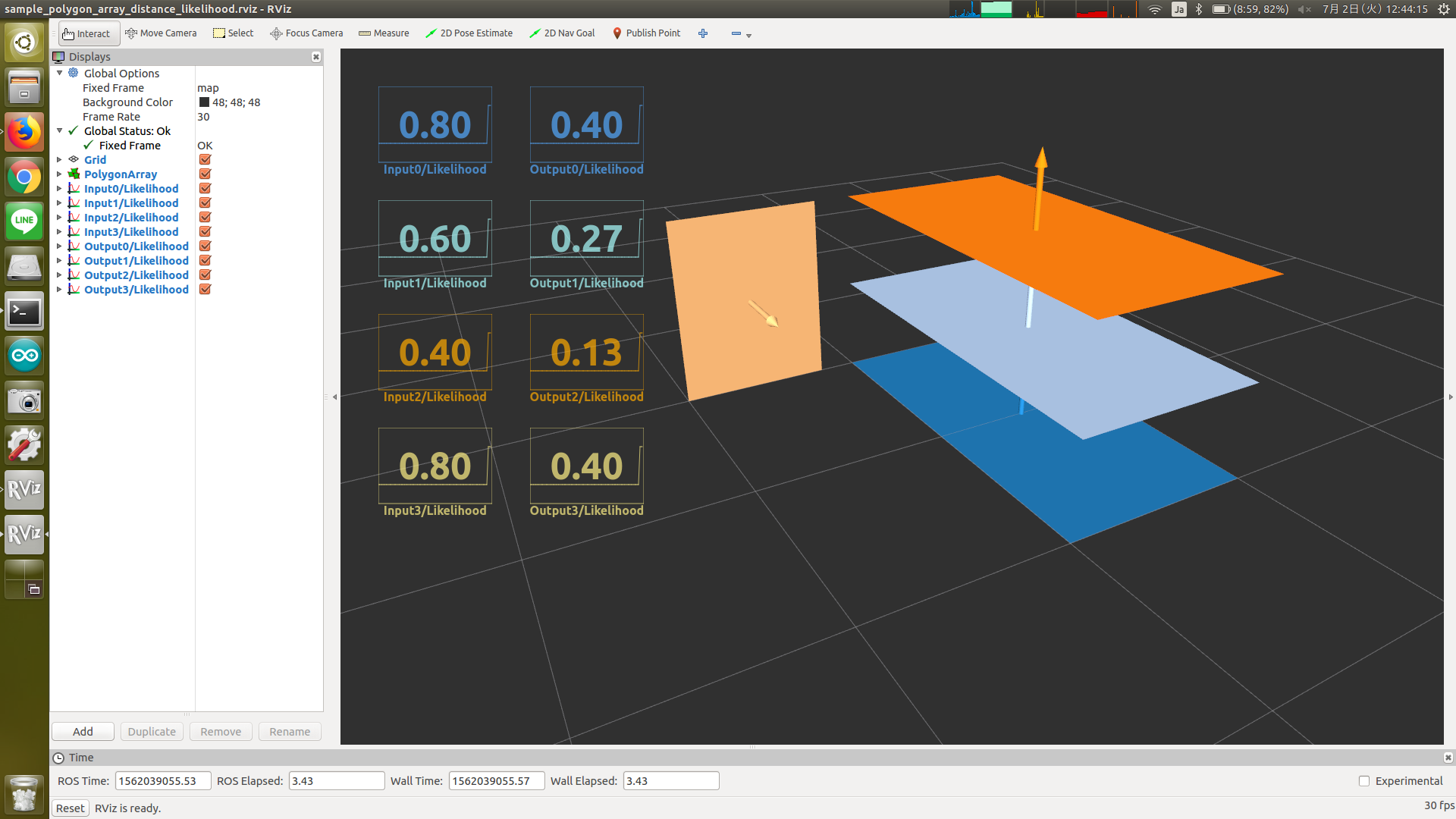Uncheck the PolygonArray display checkbox
The image size is (1456, 819).
pos(205,174)
